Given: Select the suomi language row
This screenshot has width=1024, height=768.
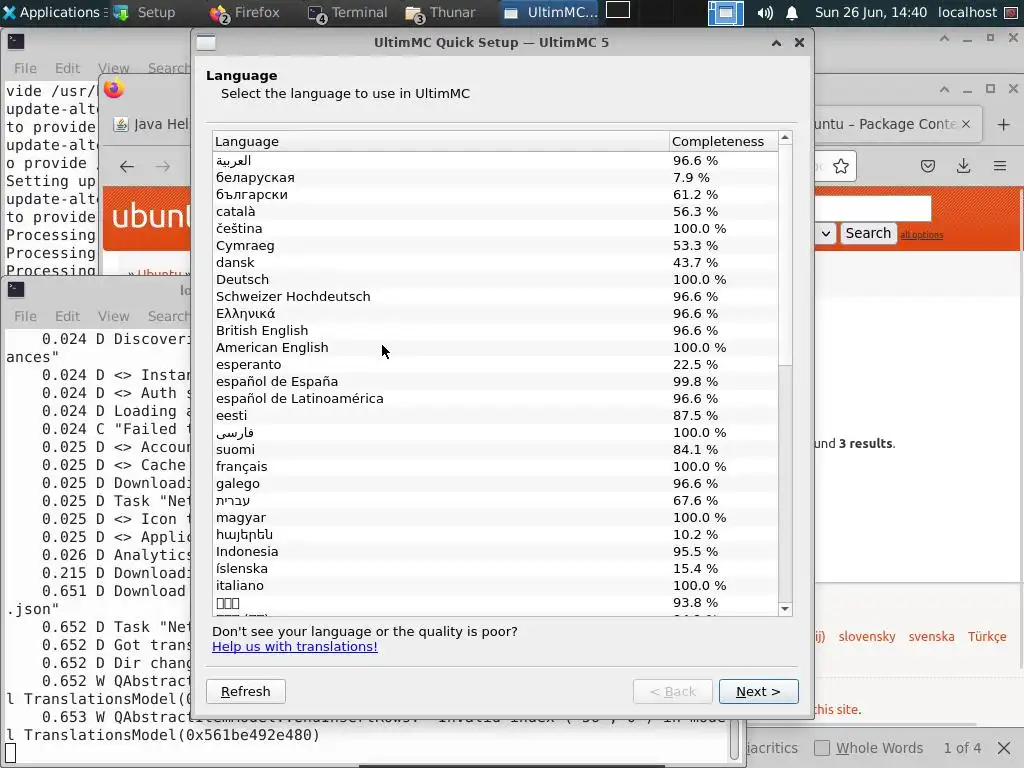Looking at the screenshot, I should [495, 449].
